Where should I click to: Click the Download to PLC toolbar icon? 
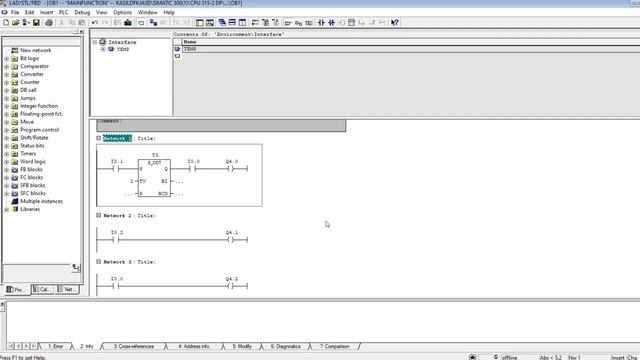click(x=128, y=22)
